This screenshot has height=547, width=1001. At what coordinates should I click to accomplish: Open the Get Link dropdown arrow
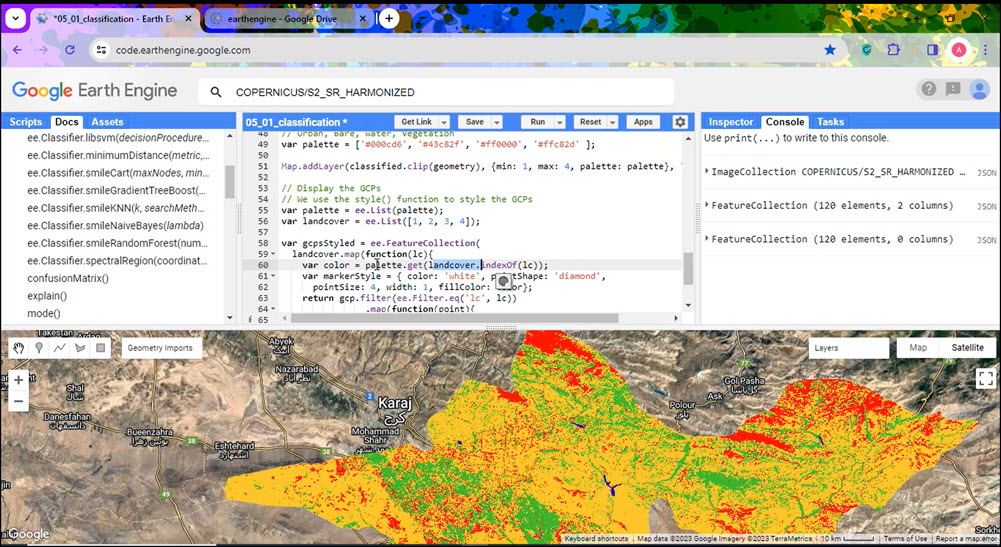(444, 122)
